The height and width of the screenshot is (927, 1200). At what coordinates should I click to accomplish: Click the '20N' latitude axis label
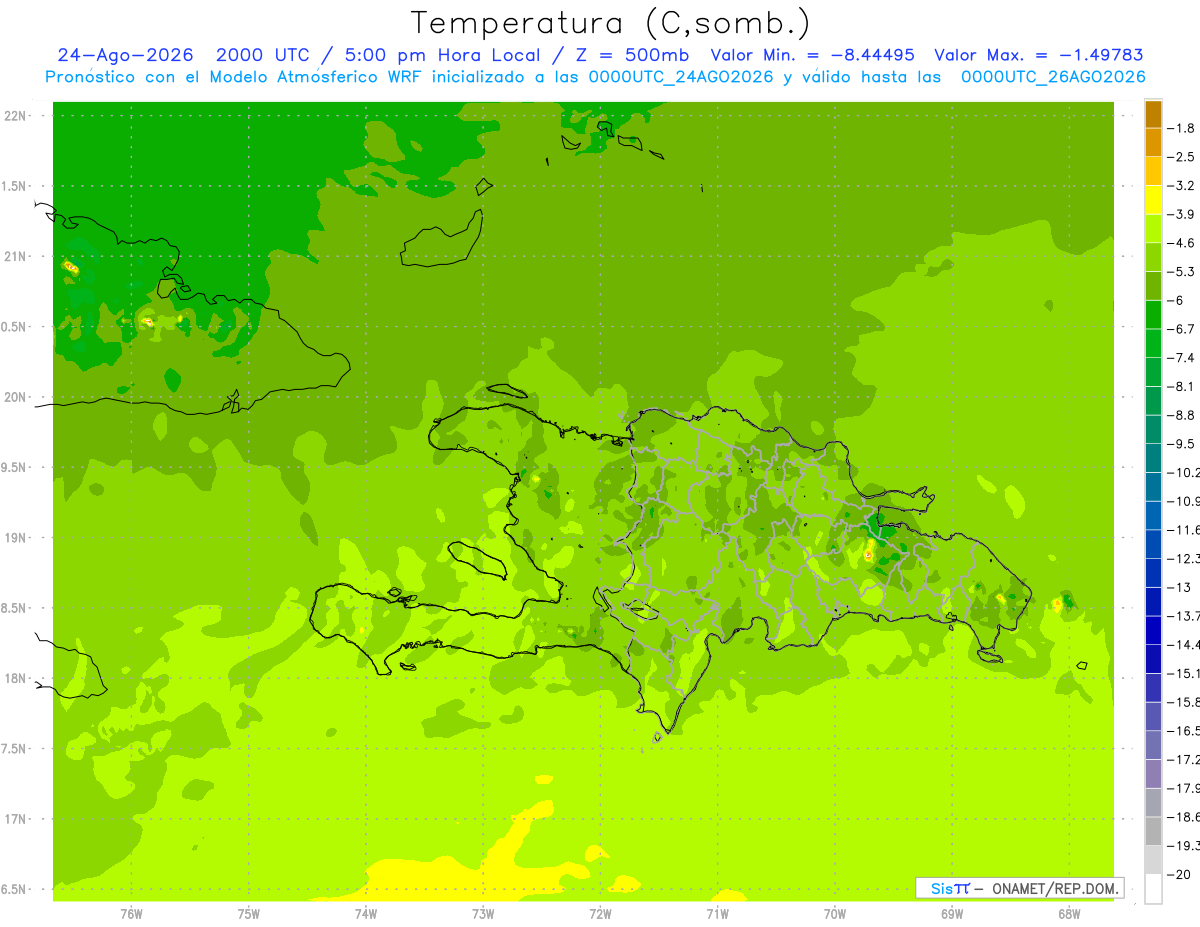15,398
